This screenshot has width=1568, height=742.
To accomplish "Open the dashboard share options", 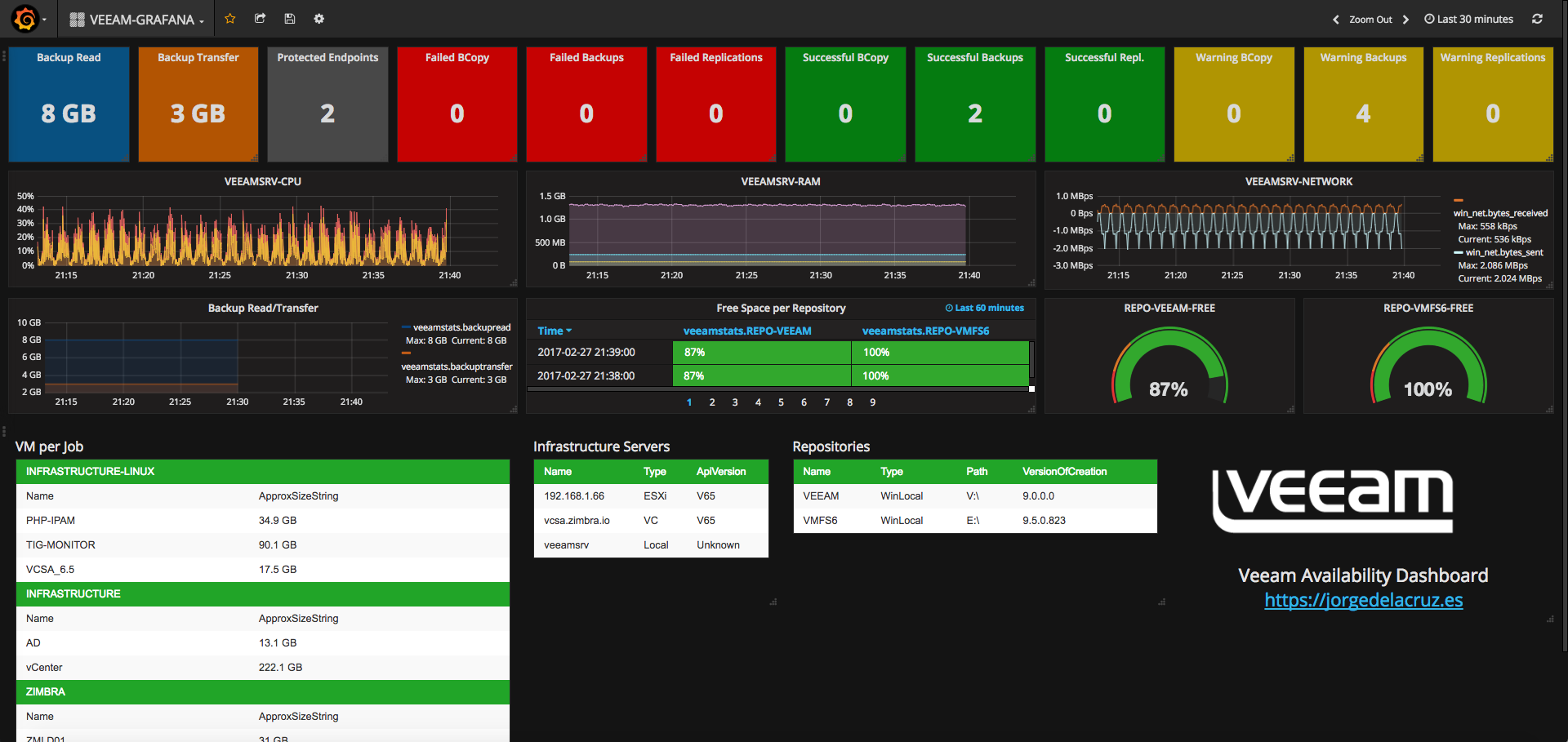I will pos(260,18).
